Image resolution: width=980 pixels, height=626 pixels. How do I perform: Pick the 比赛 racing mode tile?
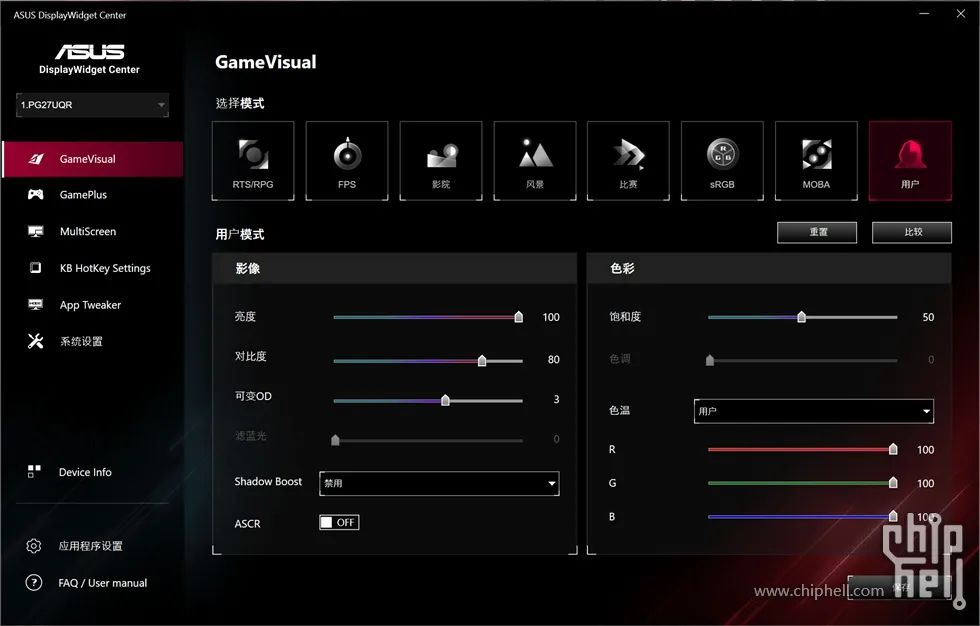[x=629, y=161]
